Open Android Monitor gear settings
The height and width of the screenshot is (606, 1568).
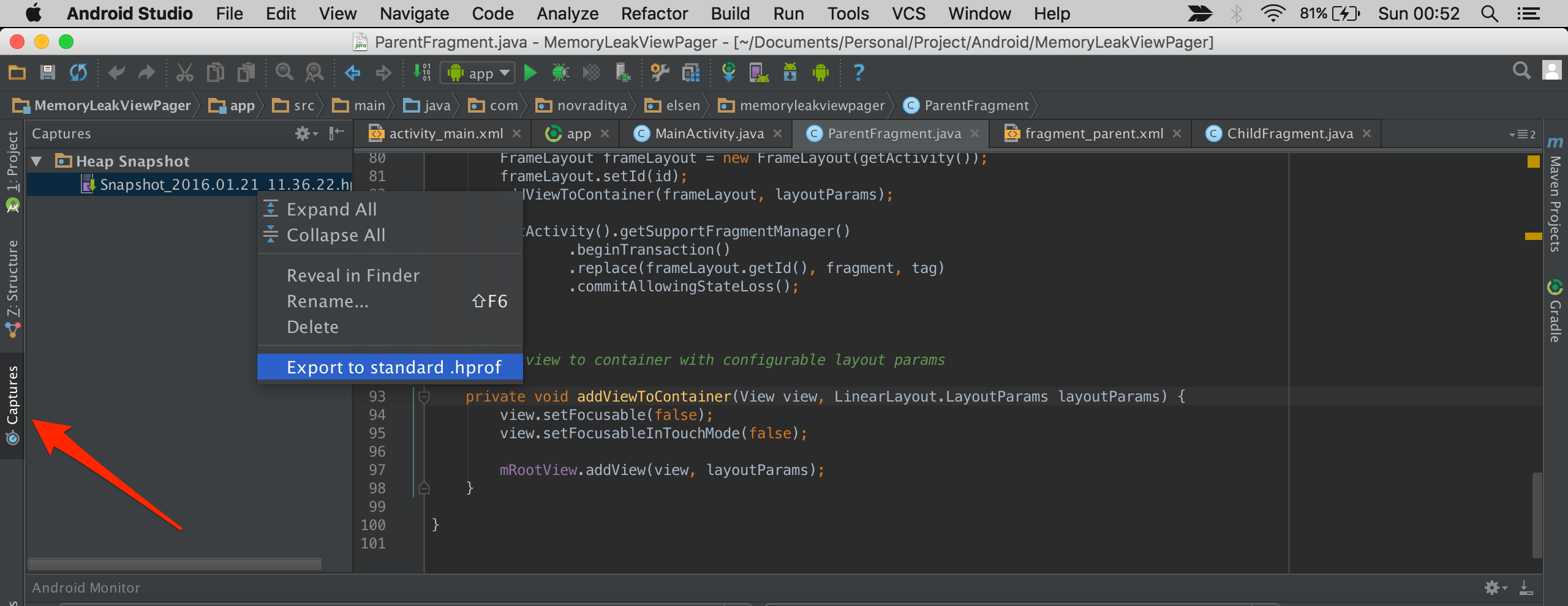tap(1496, 588)
